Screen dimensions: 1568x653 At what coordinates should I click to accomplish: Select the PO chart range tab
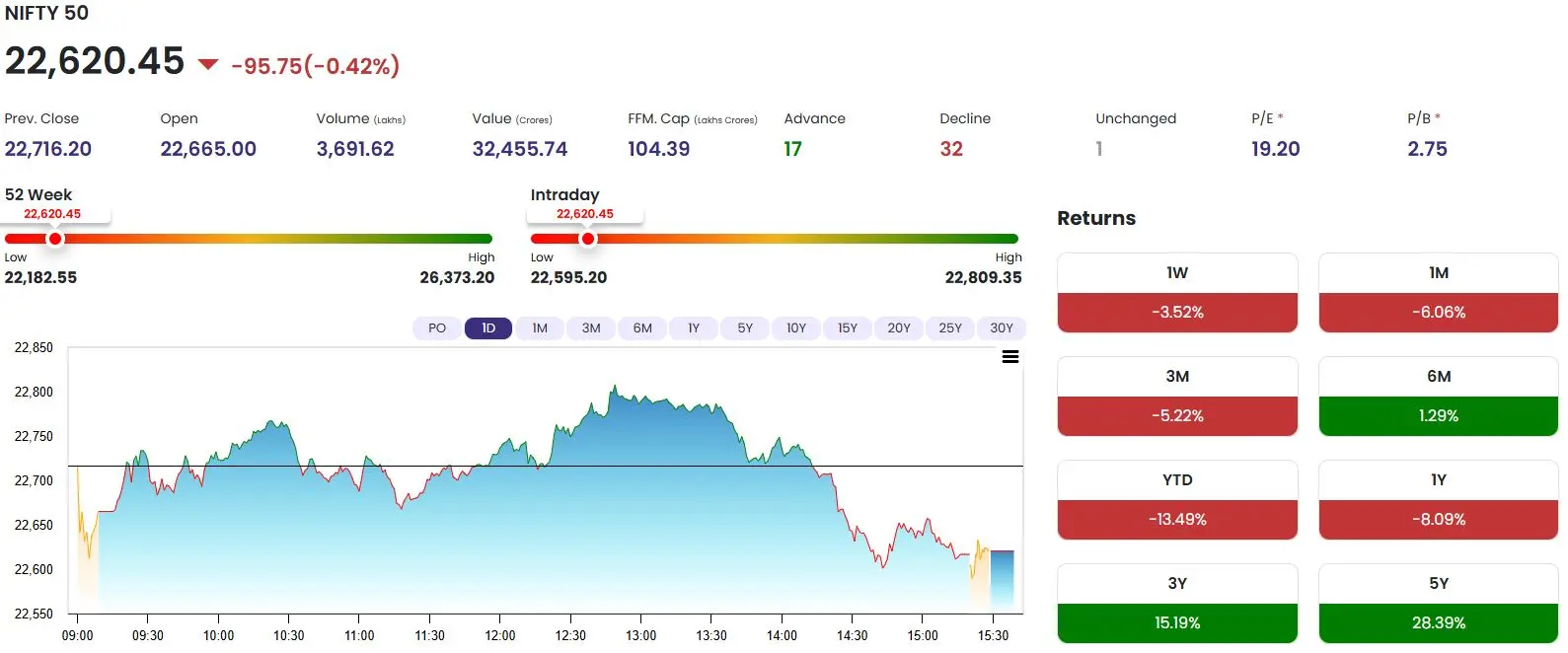click(437, 328)
